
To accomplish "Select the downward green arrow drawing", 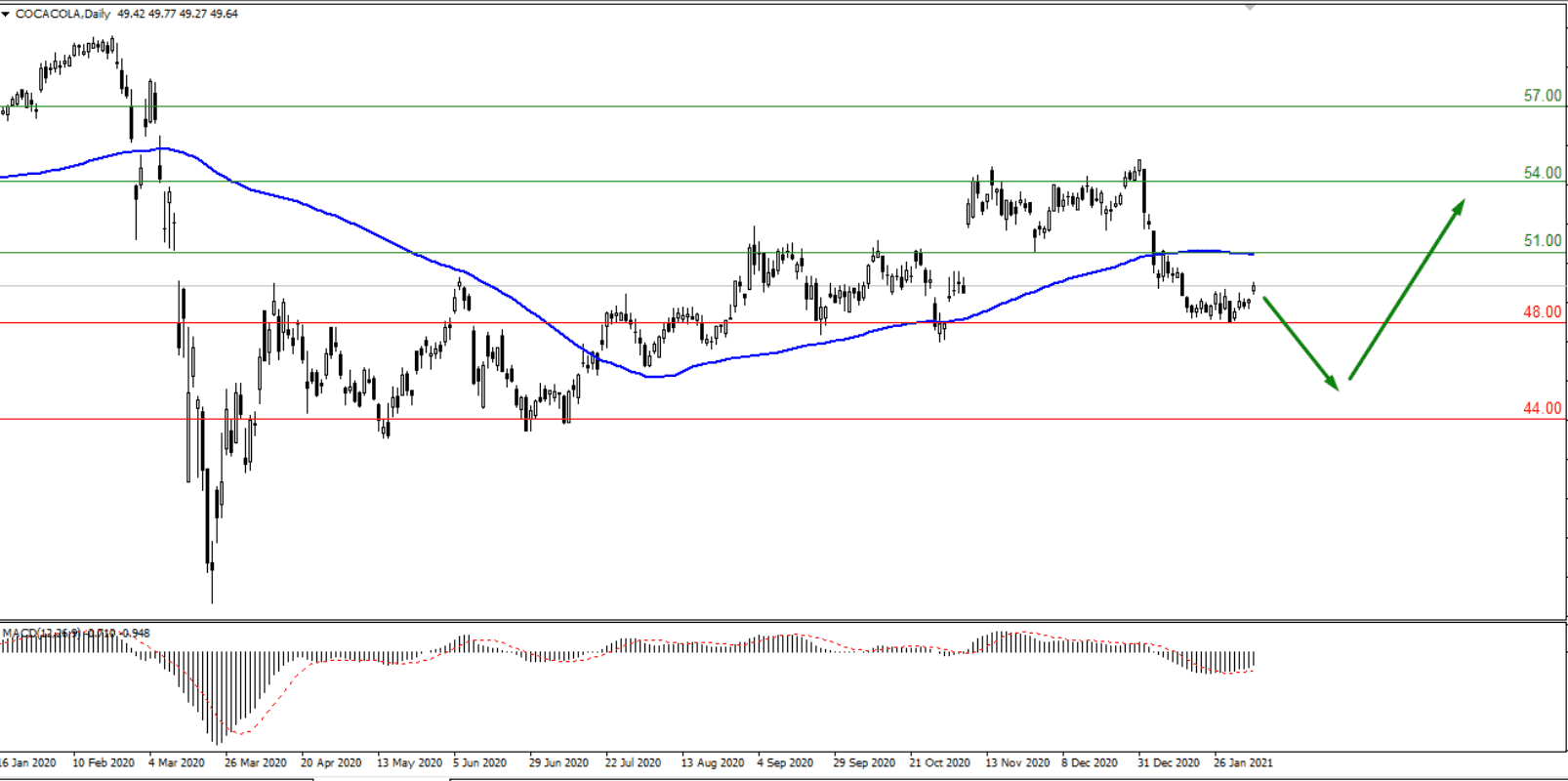I will coord(1300,344).
